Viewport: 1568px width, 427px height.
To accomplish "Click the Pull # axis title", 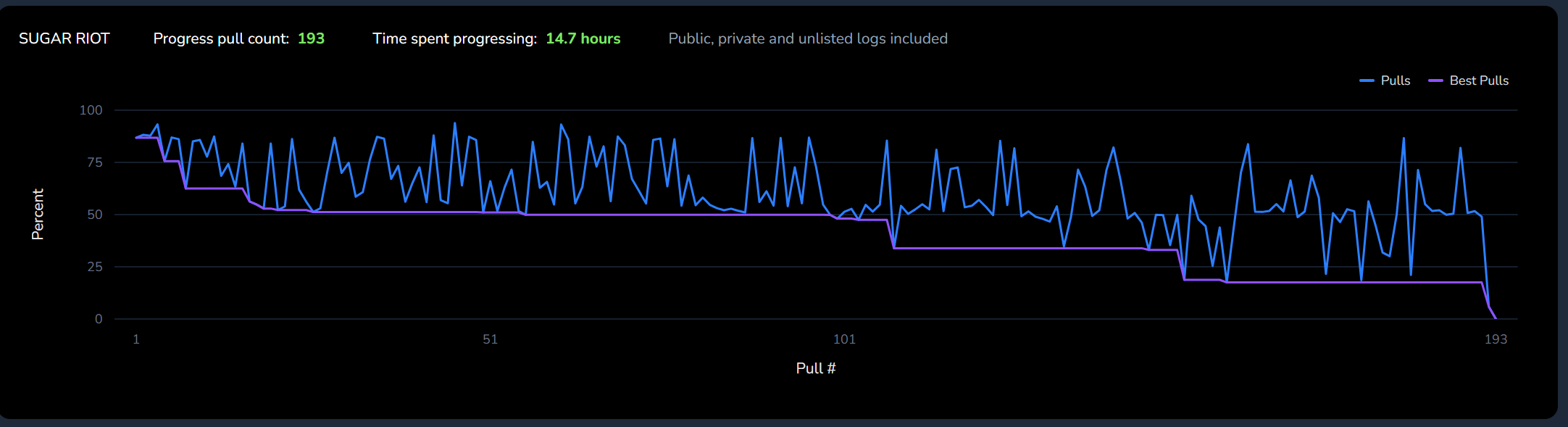I will 816,368.
